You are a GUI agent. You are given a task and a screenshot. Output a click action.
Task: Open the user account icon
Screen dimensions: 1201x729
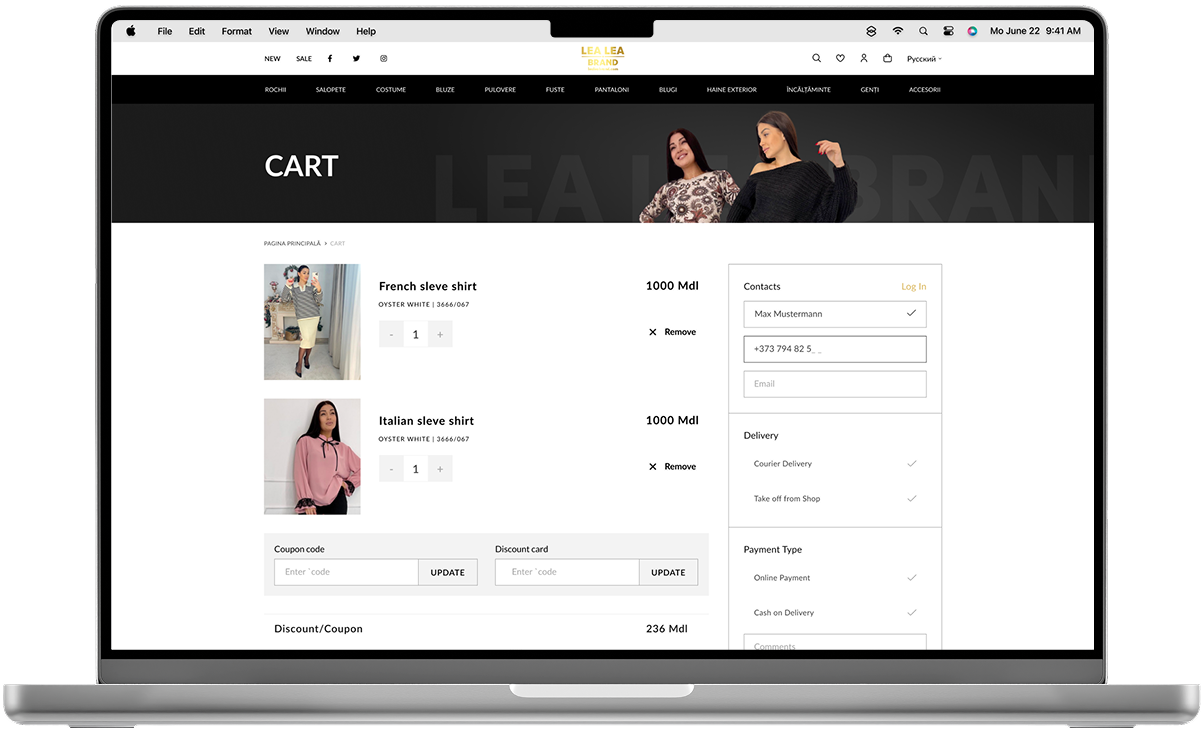click(x=864, y=59)
